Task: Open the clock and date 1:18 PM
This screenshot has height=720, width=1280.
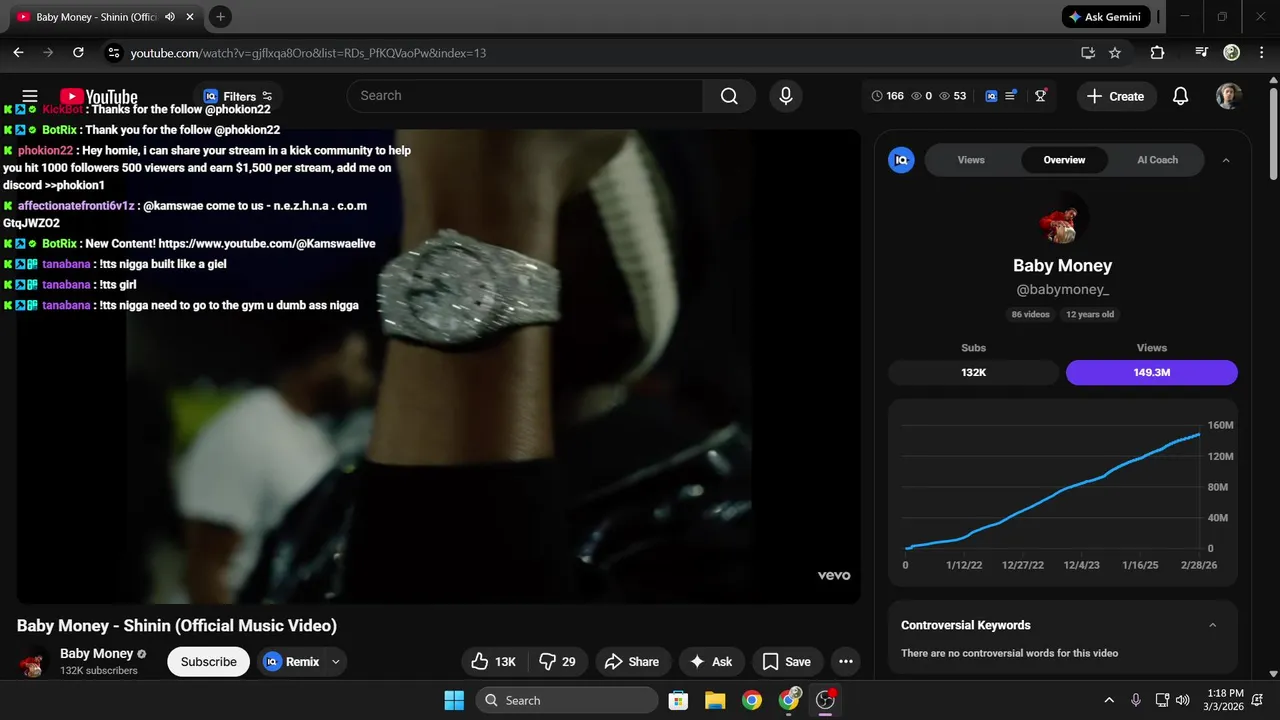Action: click(x=1225, y=700)
